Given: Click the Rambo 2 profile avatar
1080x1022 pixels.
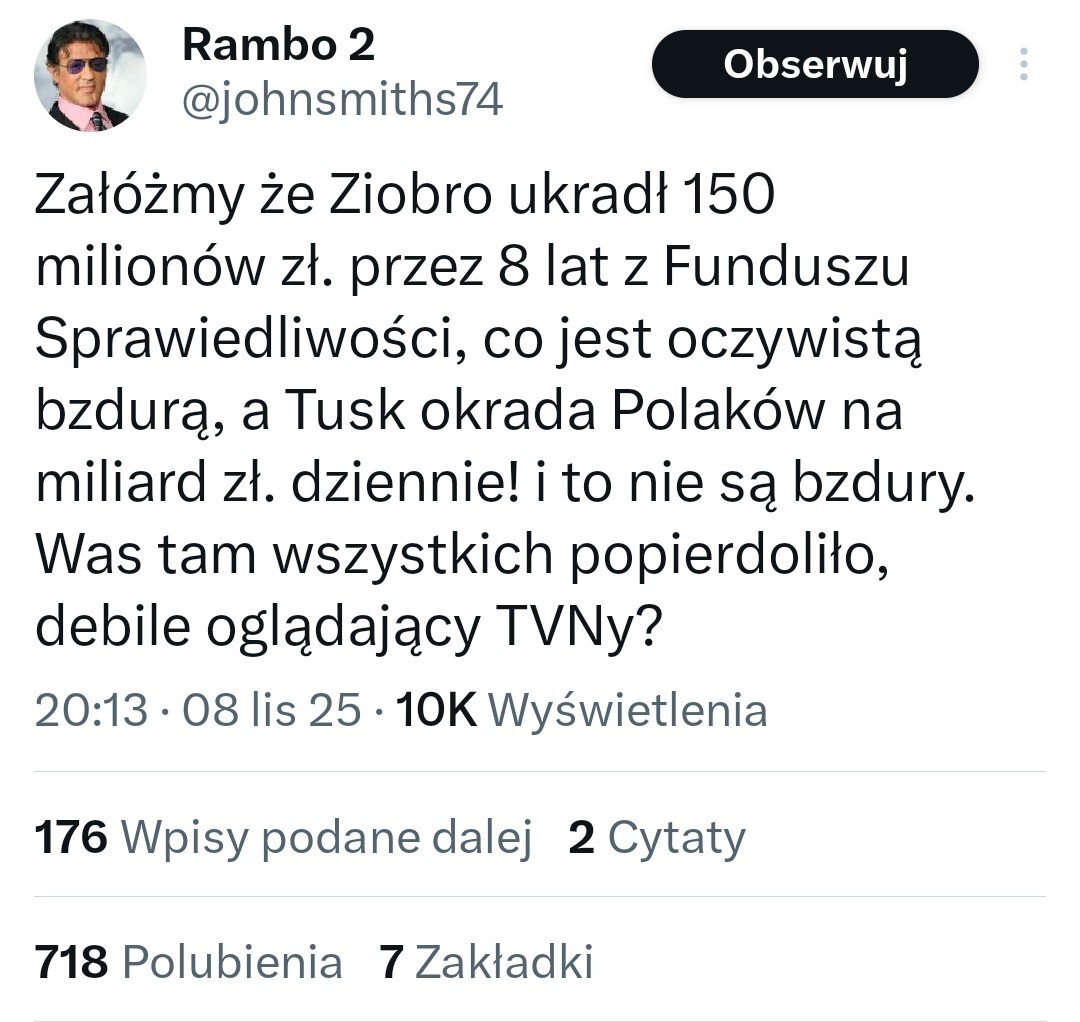Looking at the screenshot, I should (x=90, y=76).
